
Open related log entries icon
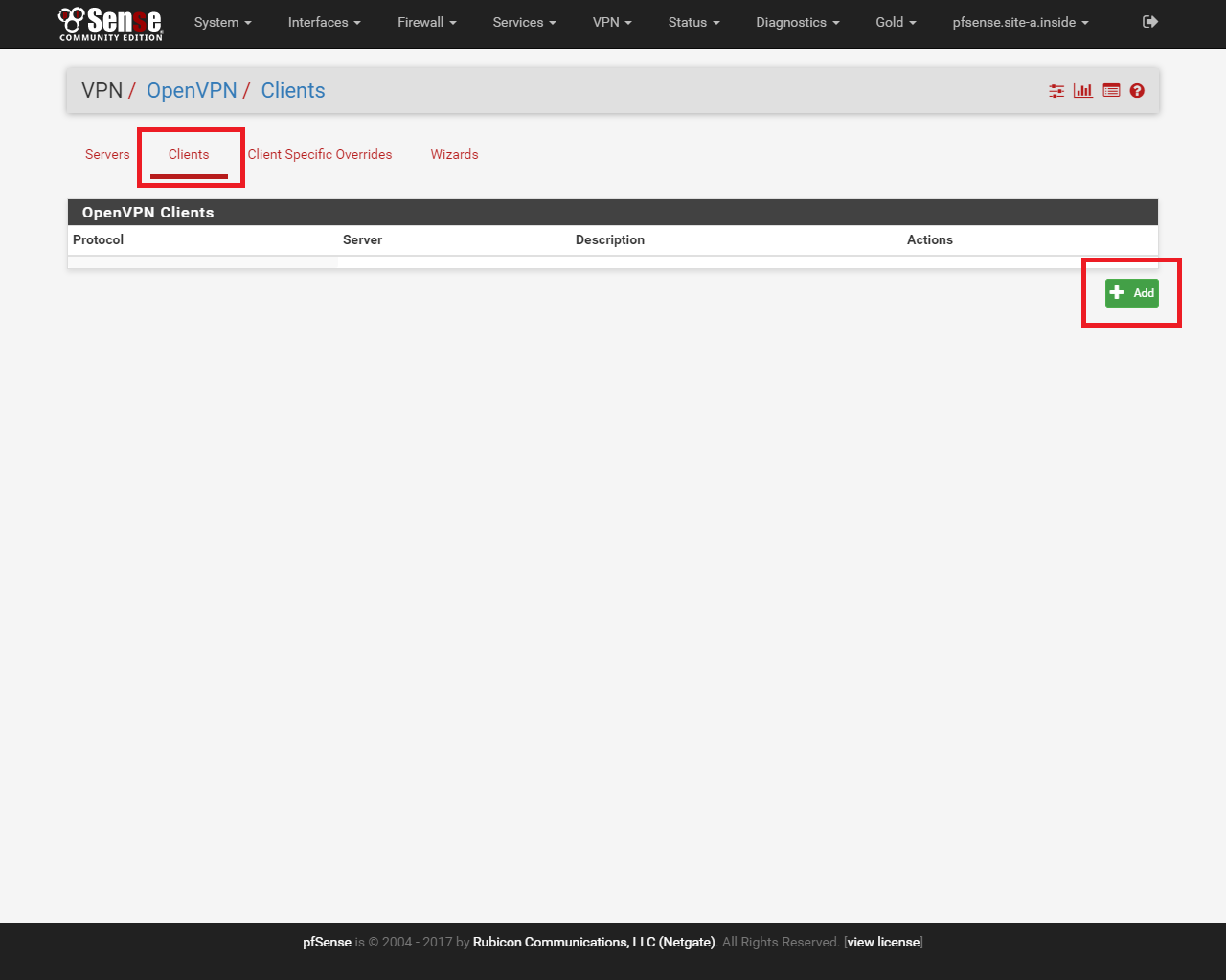(x=1111, y=91)
